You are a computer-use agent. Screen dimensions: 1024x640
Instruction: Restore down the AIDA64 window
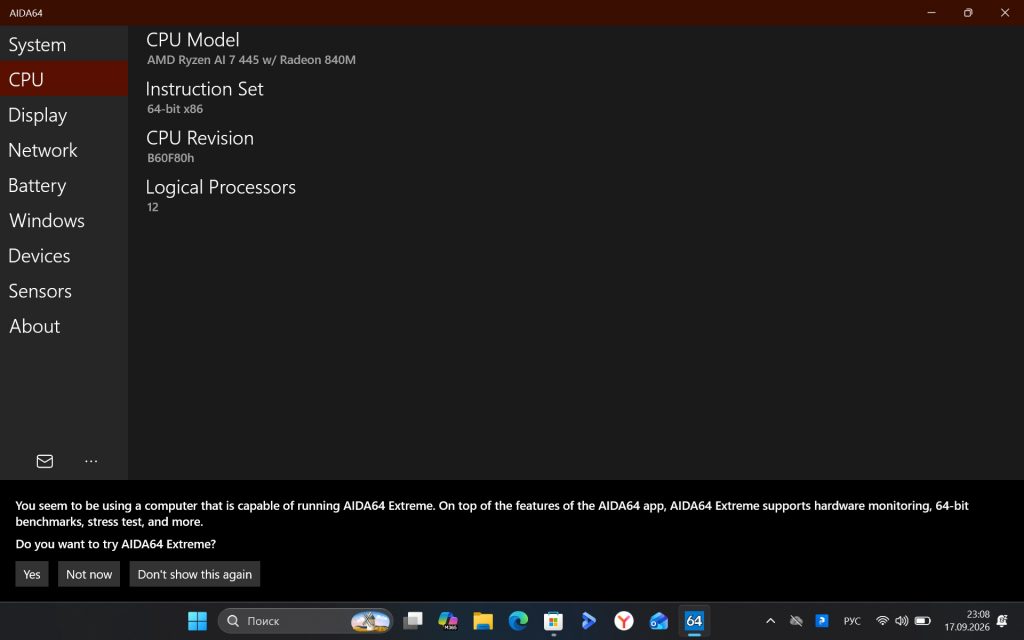(x=968, y=12)
